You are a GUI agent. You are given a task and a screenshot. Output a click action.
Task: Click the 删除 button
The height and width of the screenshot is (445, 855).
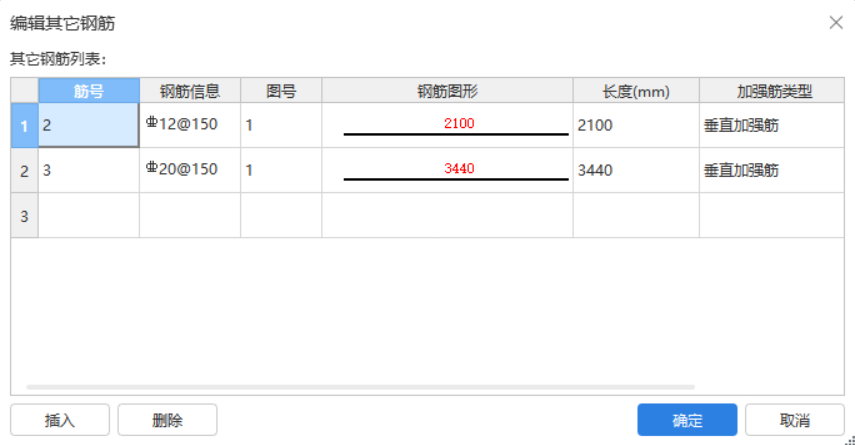[167, 420]
